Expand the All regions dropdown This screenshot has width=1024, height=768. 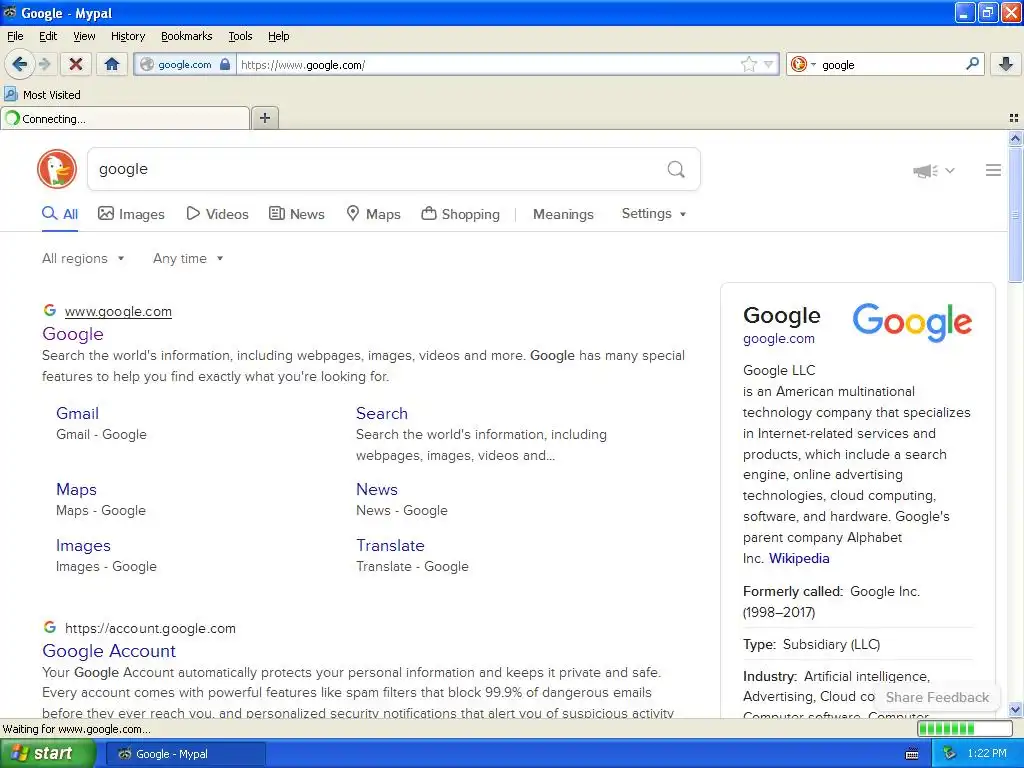pos(83,259)
